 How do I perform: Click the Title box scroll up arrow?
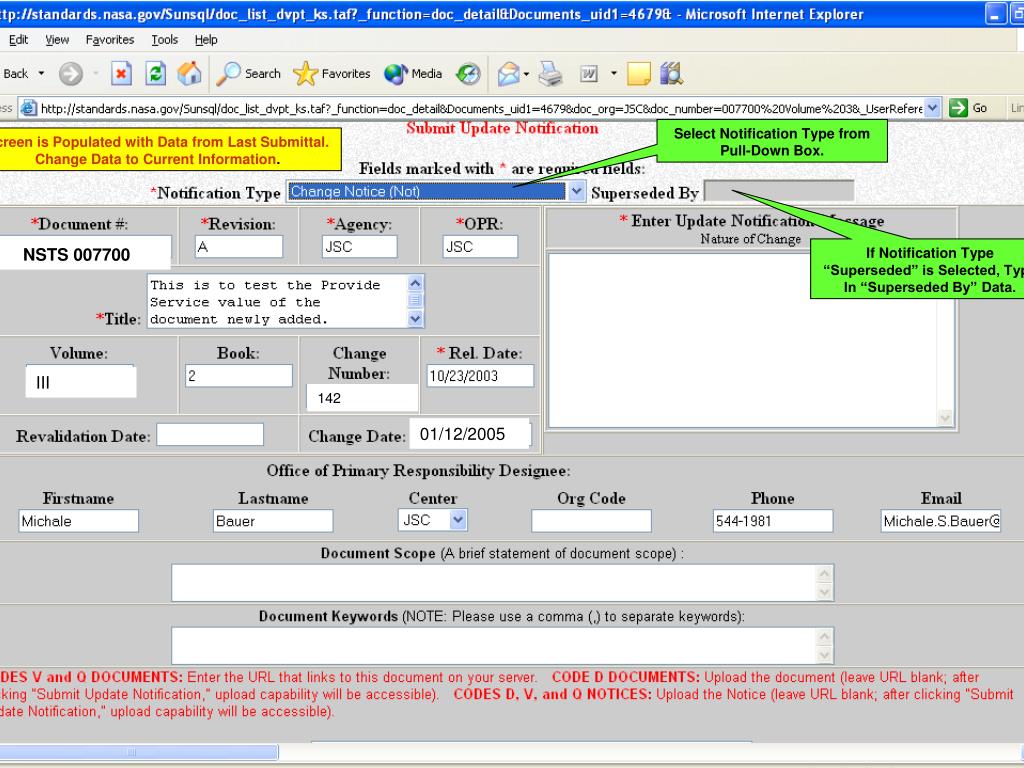pyautogui.click(x=415, y=283)
